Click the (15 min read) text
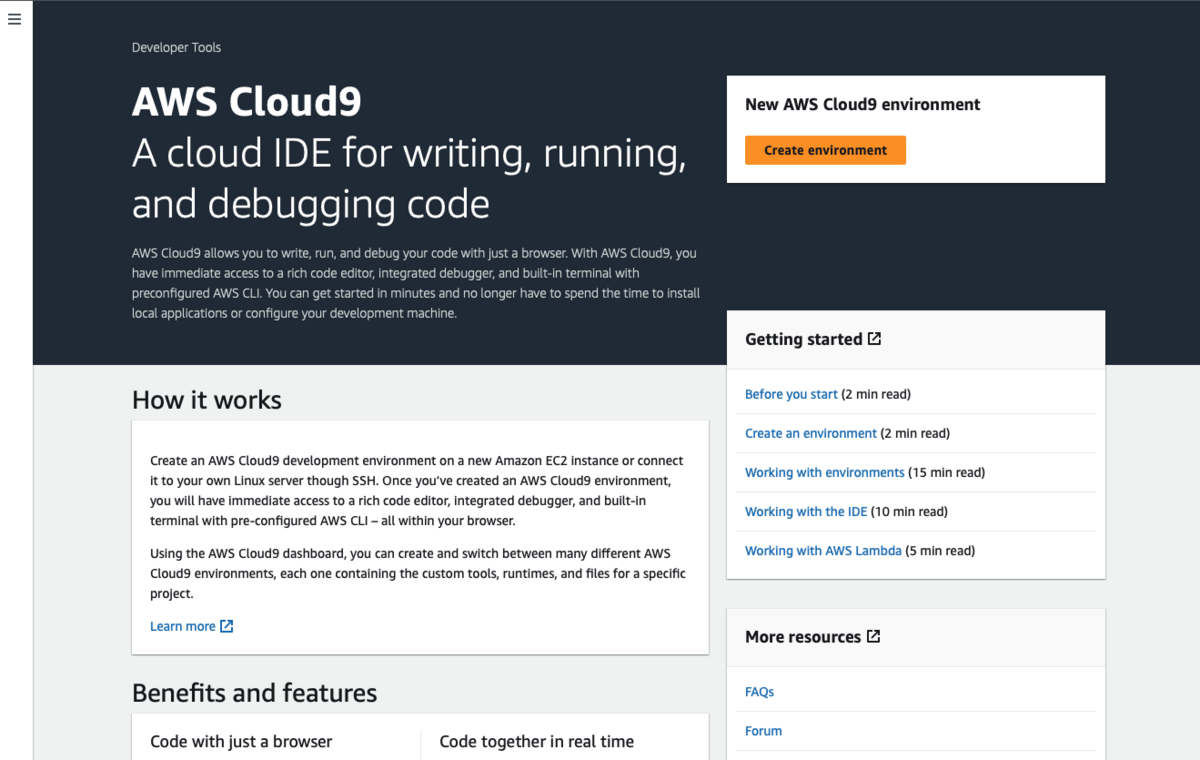Viewport: 1200px width, 760px height. click(947, 472)
